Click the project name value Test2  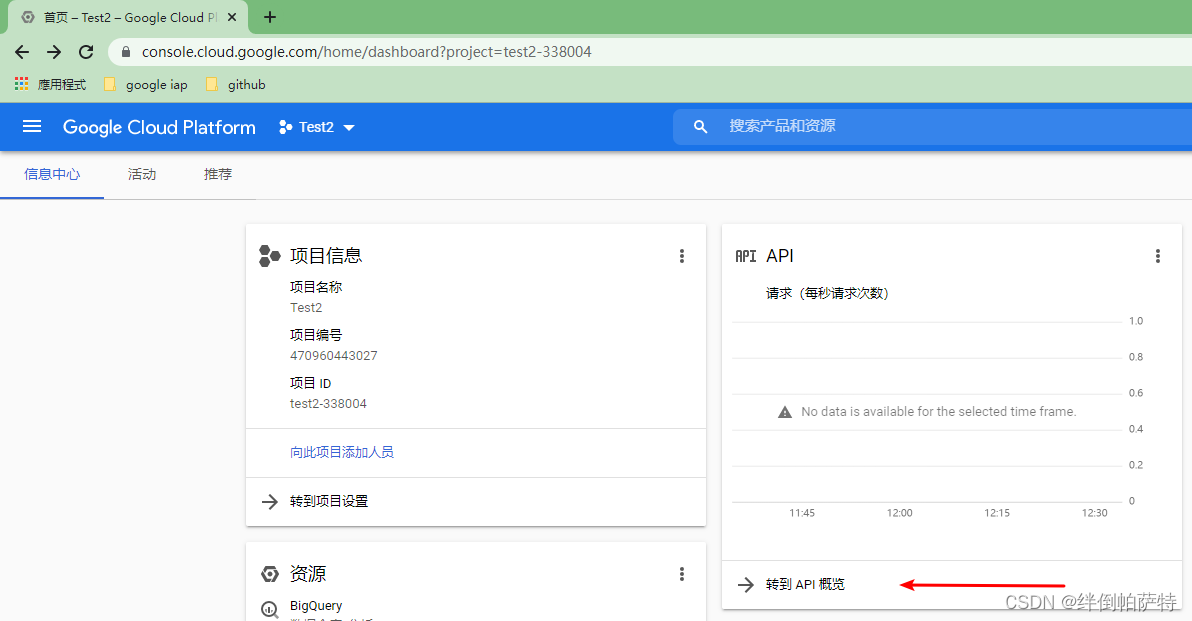coord(306,308)
